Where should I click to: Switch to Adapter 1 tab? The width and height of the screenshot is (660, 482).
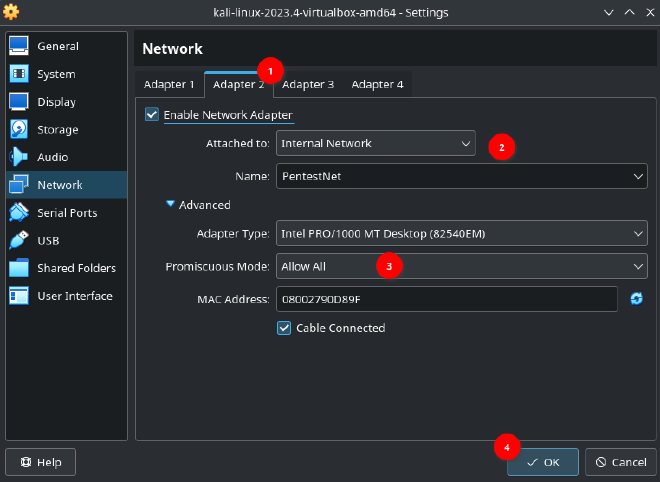pos(169,85)
